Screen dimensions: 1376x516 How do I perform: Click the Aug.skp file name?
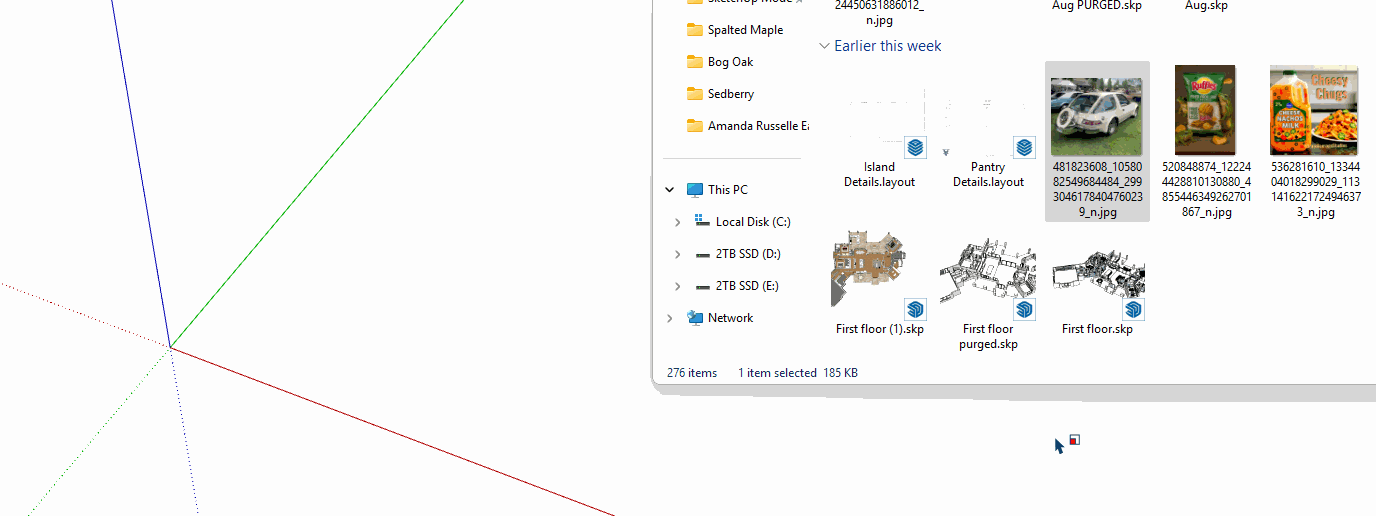[x=1206, y=6]
